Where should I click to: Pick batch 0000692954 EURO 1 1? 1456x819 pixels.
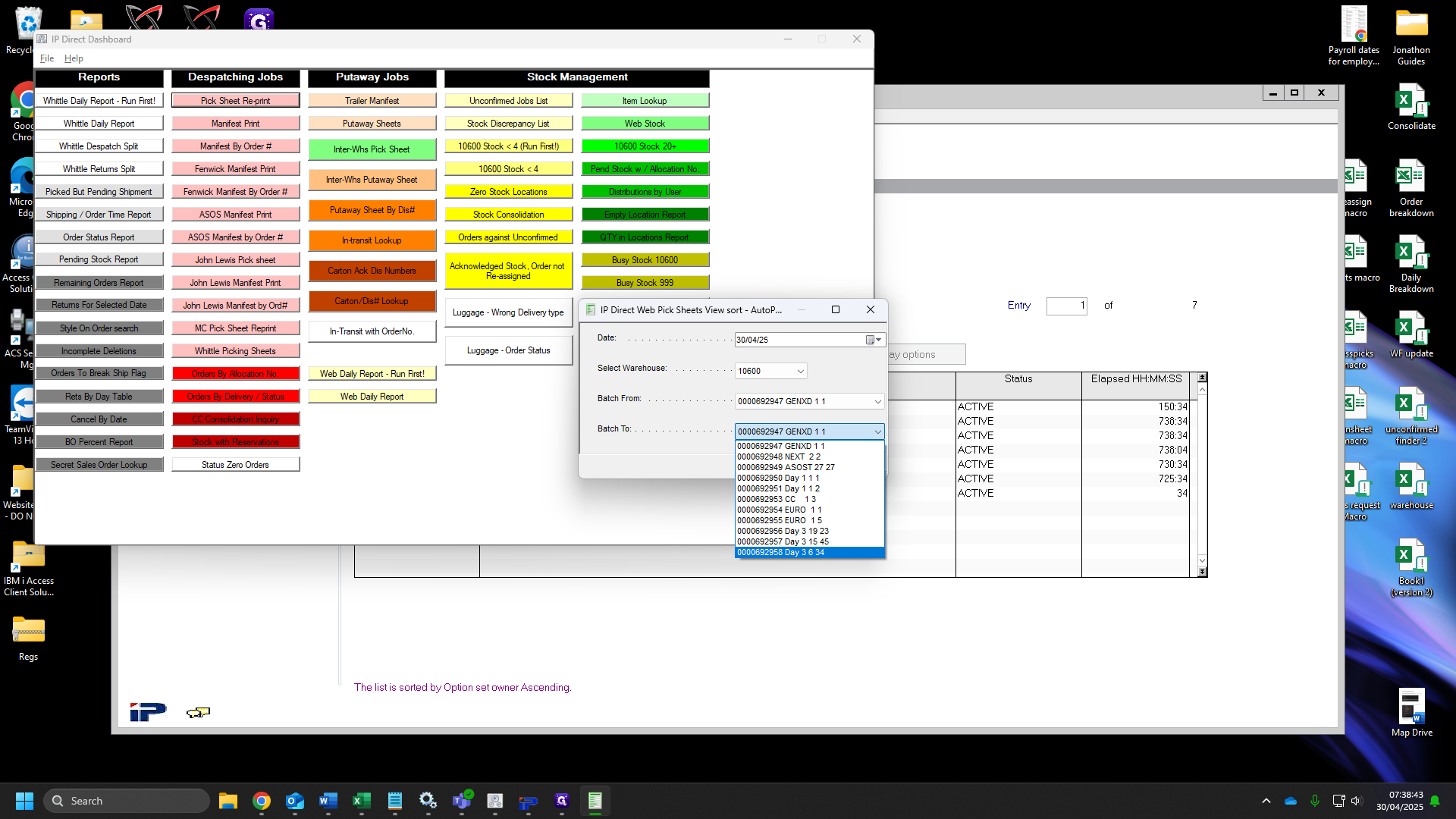pyautogui.click(x=809, y=510)
